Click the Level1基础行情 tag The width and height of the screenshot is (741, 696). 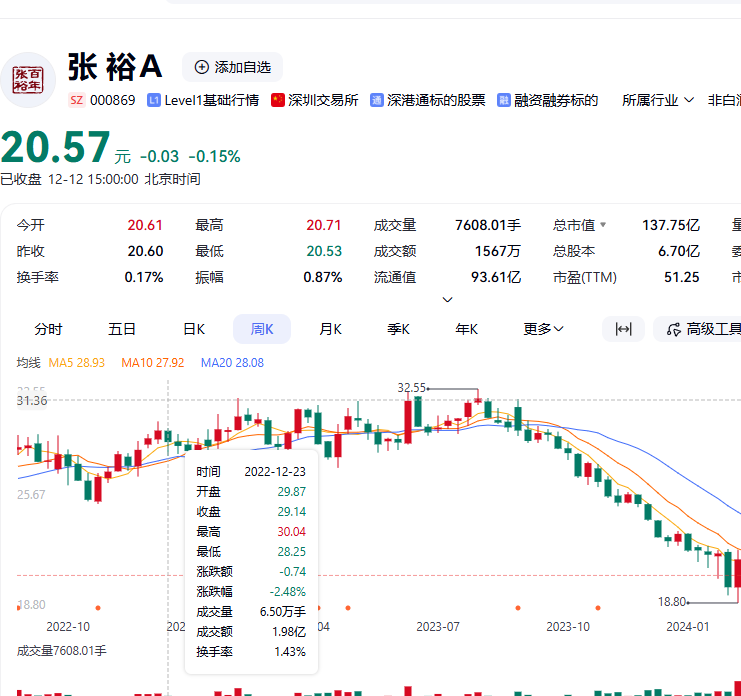[212, 100]
